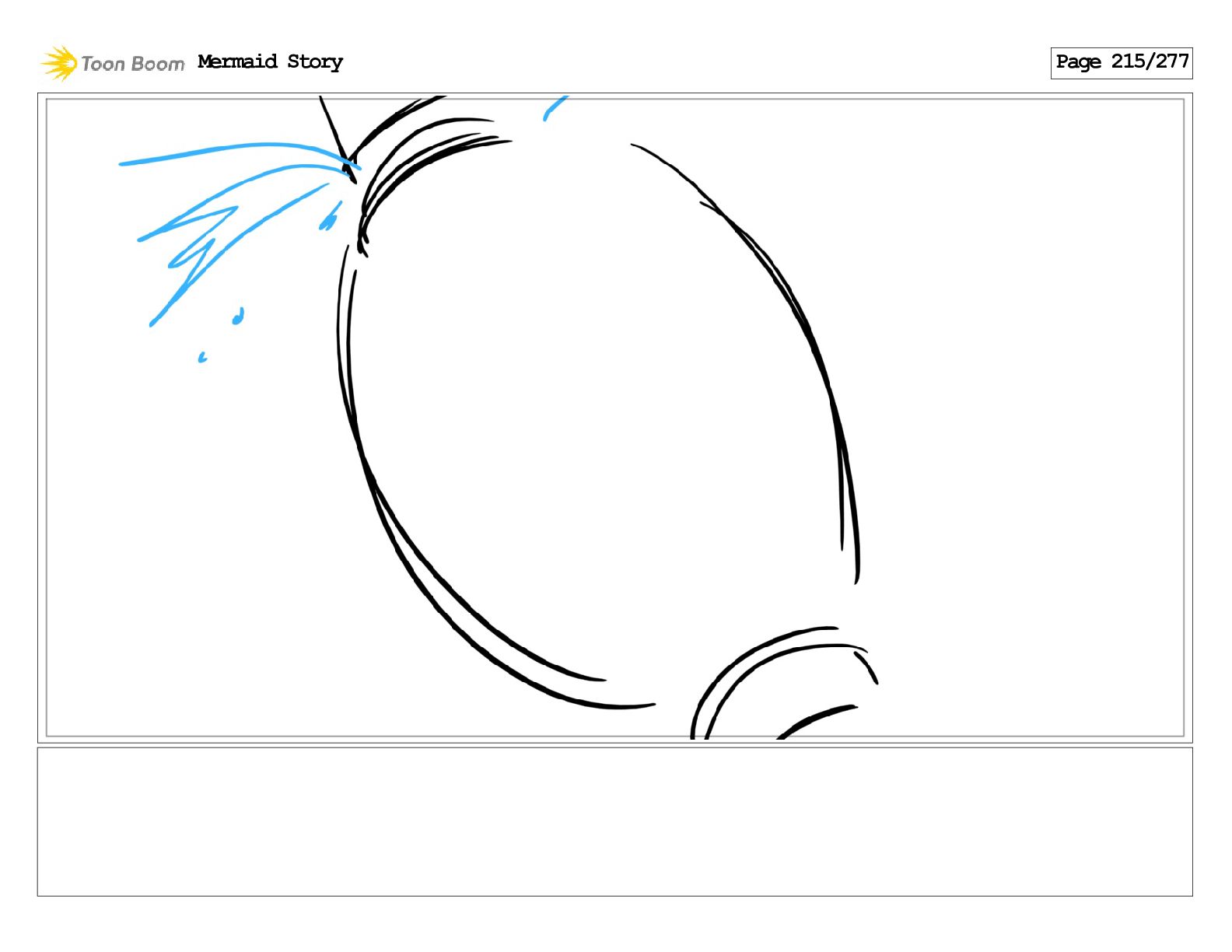The height and width of the screenshot is (952, 1232).
Task: Click the storyboard panel drawing
Action: (x=614, y=418)
